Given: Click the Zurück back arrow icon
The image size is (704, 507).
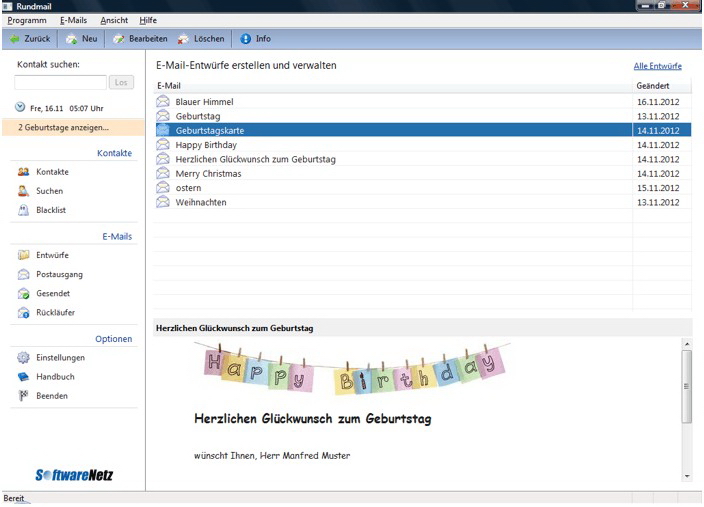Looking at the screenshot, I should (15, 39).
